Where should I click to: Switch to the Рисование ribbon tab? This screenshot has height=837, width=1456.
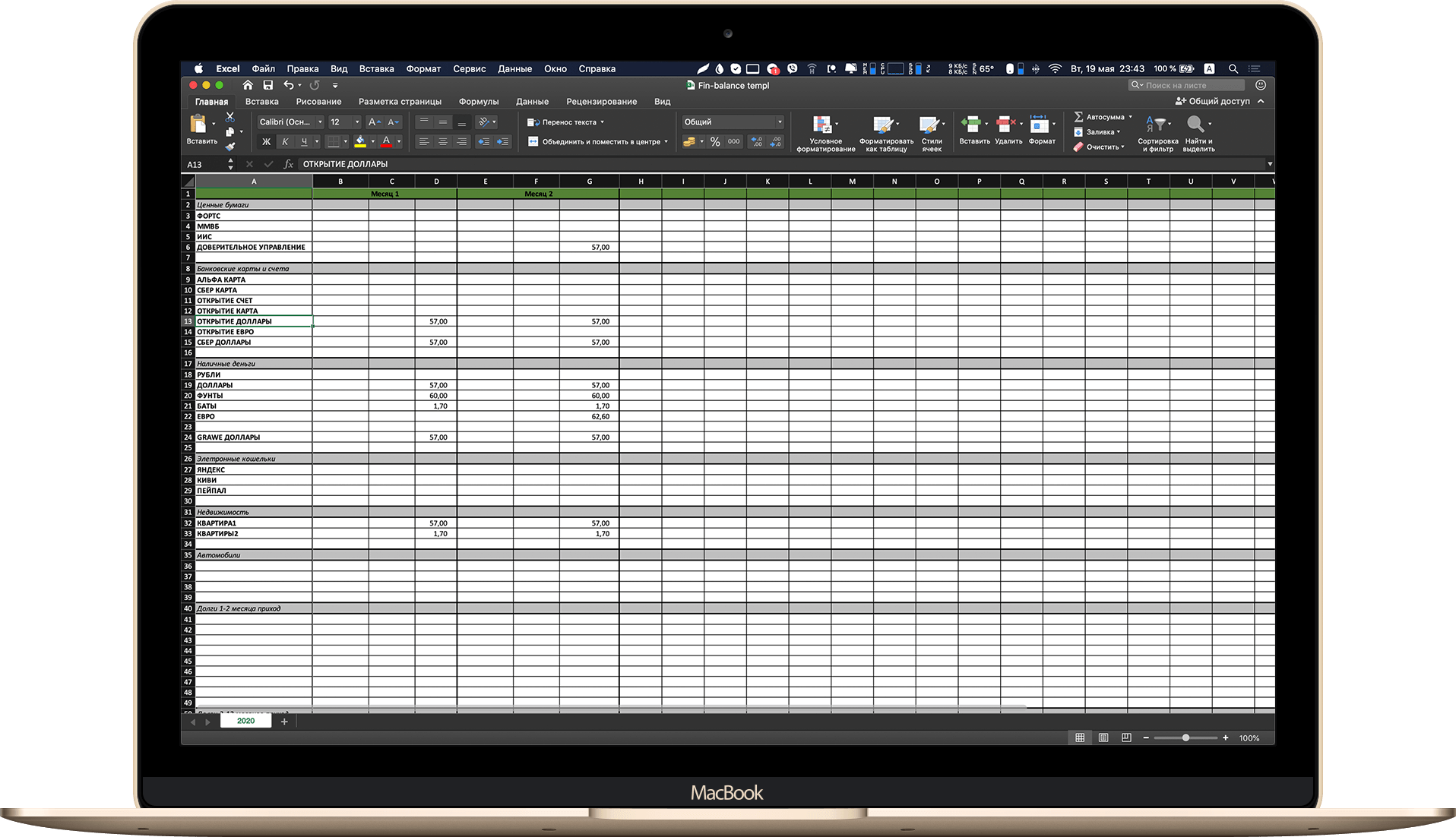[x=318, y=101]
